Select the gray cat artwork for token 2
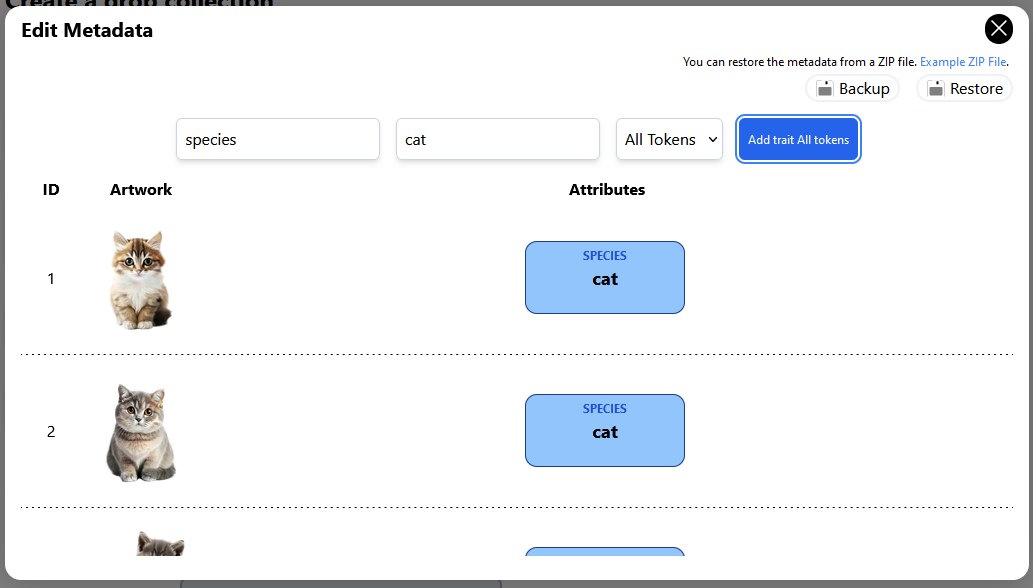Viewport: 1033px width, 588px height. click(x=141, y=432)
